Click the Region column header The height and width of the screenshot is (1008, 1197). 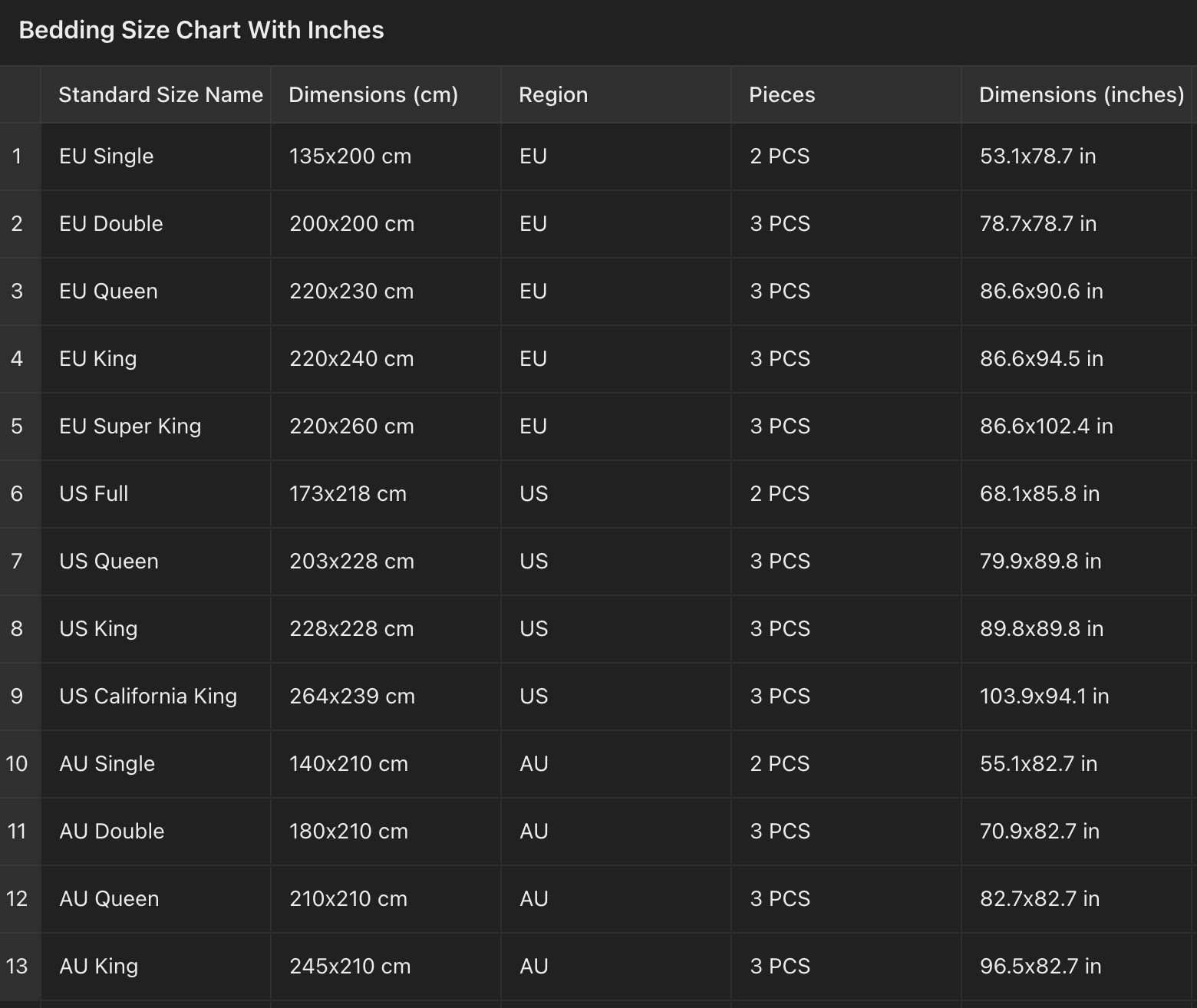pos(553,95)
